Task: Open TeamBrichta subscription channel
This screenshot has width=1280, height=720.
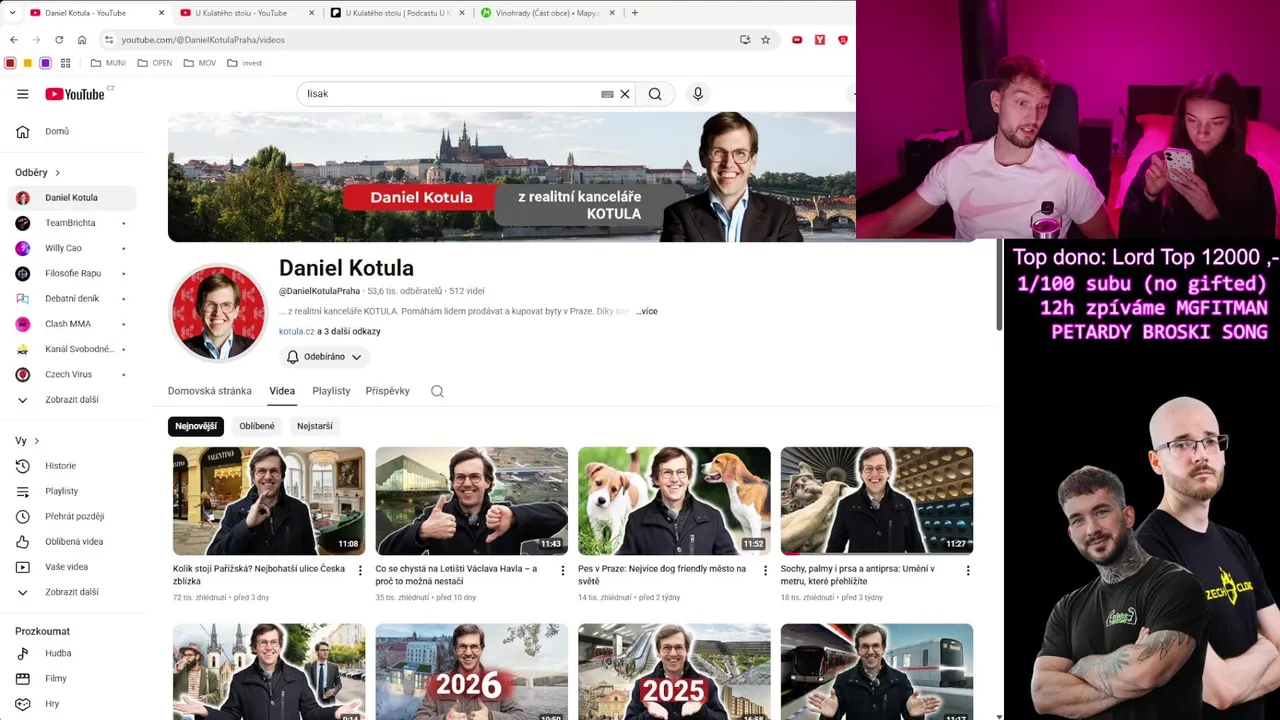Action: [72, 223]
